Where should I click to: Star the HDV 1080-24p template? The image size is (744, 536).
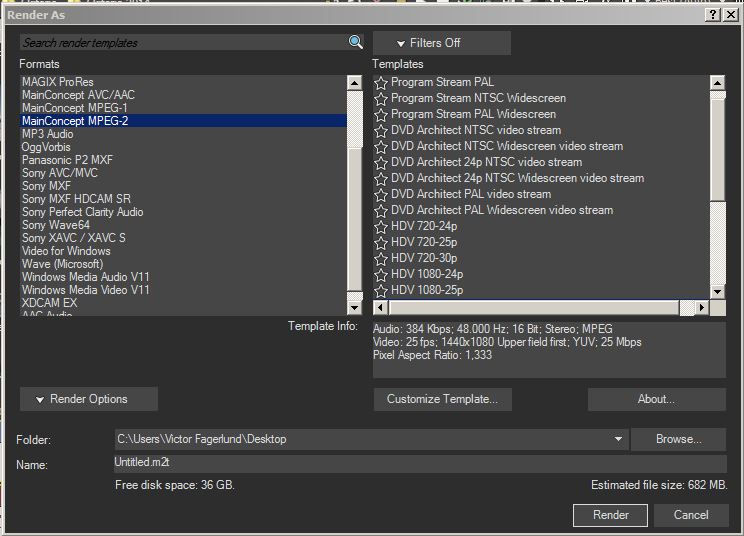point(381,275)
